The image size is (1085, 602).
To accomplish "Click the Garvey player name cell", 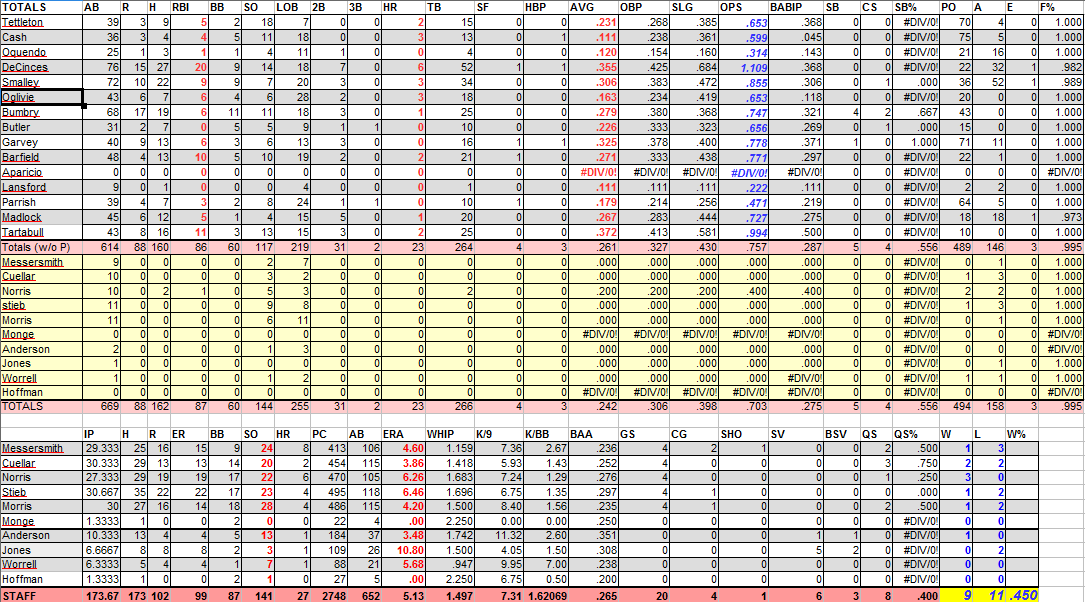I will tap(42, 143).
